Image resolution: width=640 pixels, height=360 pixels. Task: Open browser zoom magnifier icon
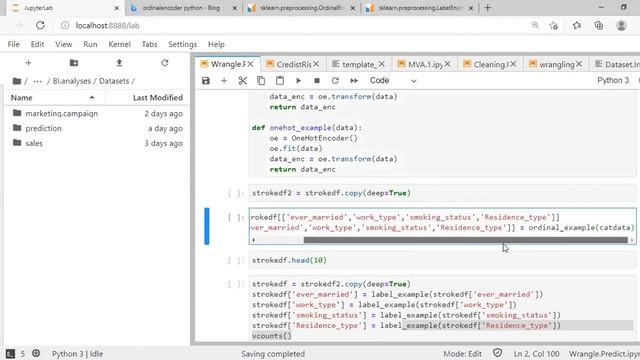point(535,25)
